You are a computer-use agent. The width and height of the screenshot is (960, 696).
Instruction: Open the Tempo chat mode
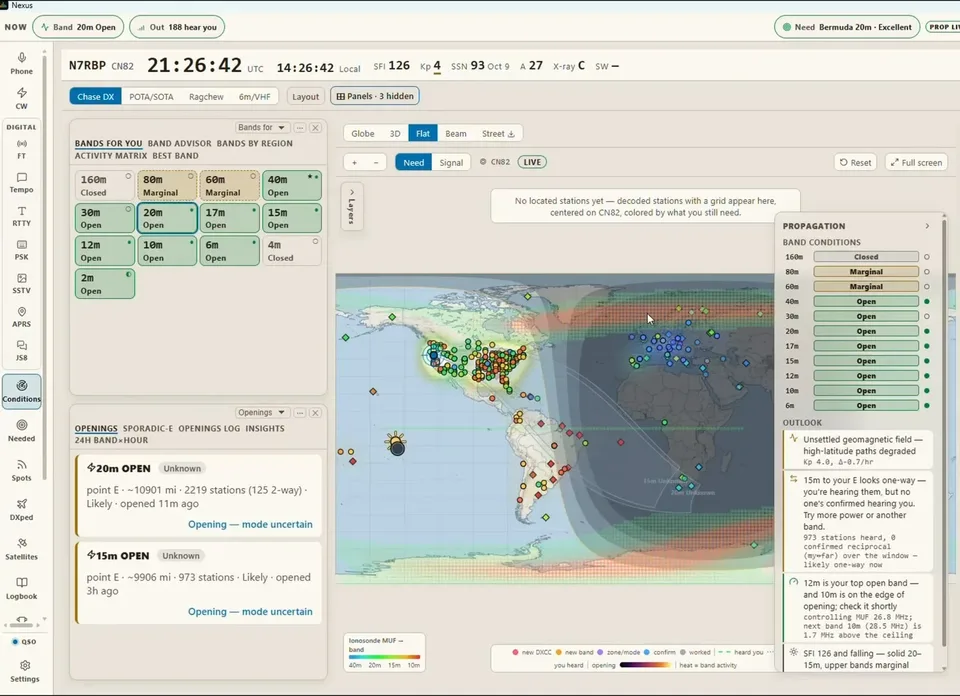[x=21, y=182]
